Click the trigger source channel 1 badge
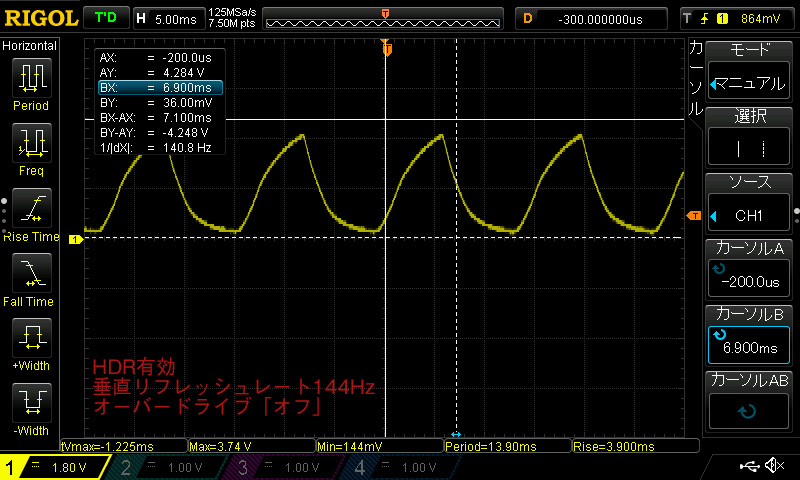This screenshot has height=480, width=800. [x=722, y=19]
